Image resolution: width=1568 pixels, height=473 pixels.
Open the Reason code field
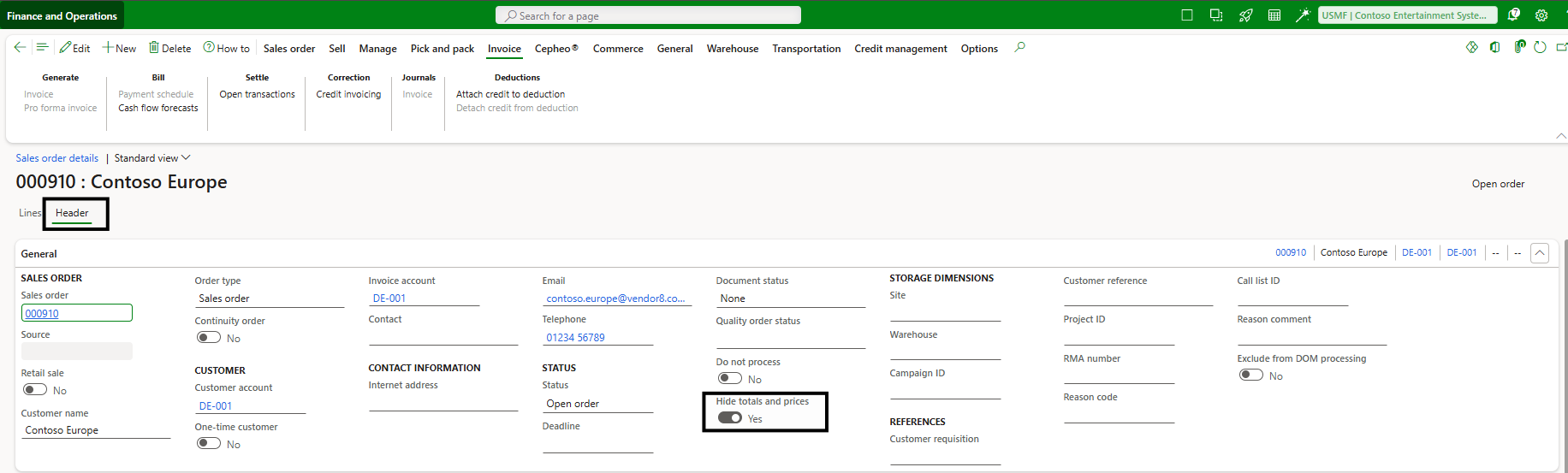coord(1119,414)
